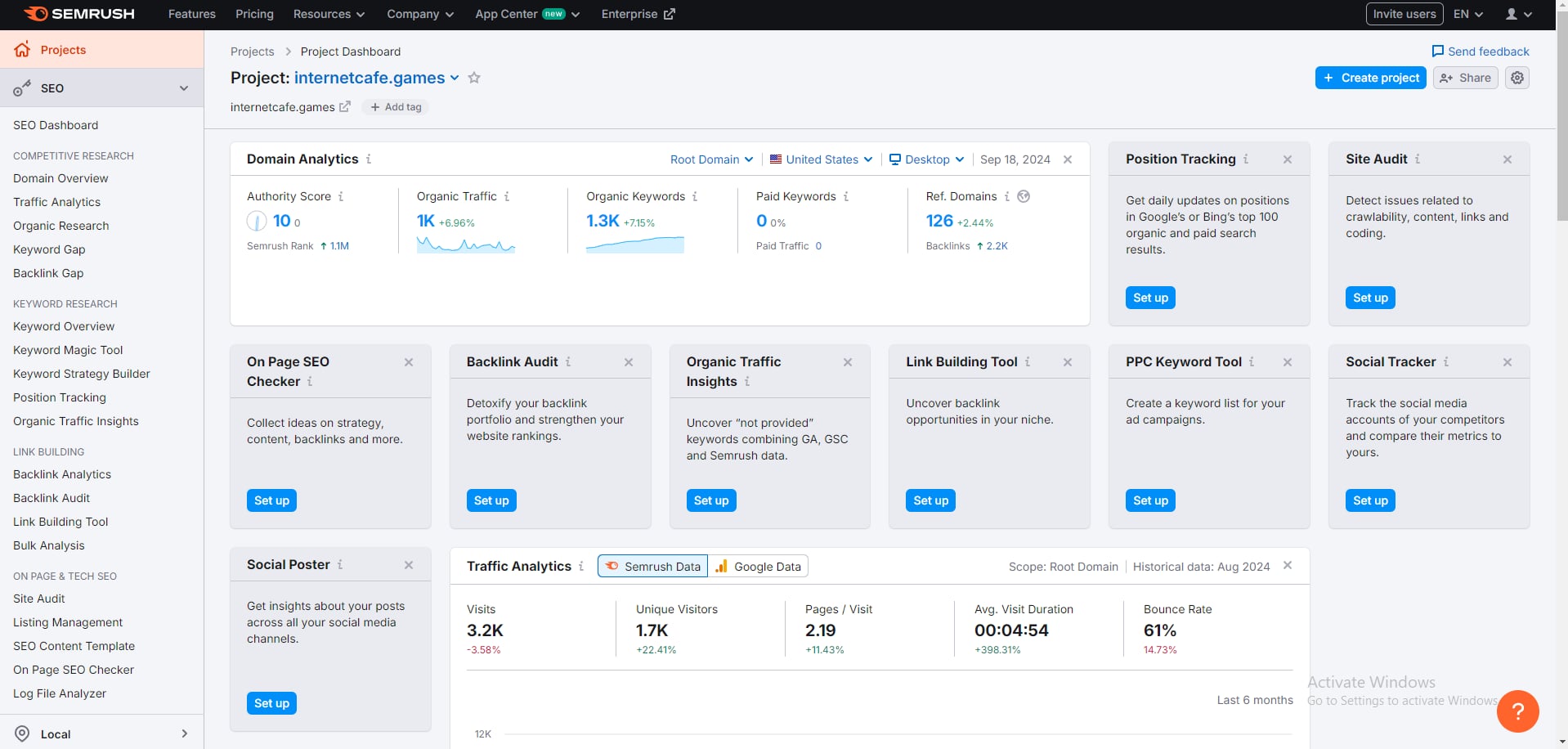Screen dimensions: 1568x749
Task: Star the internetcafe.games project as favorite
Action: (474, 78)
